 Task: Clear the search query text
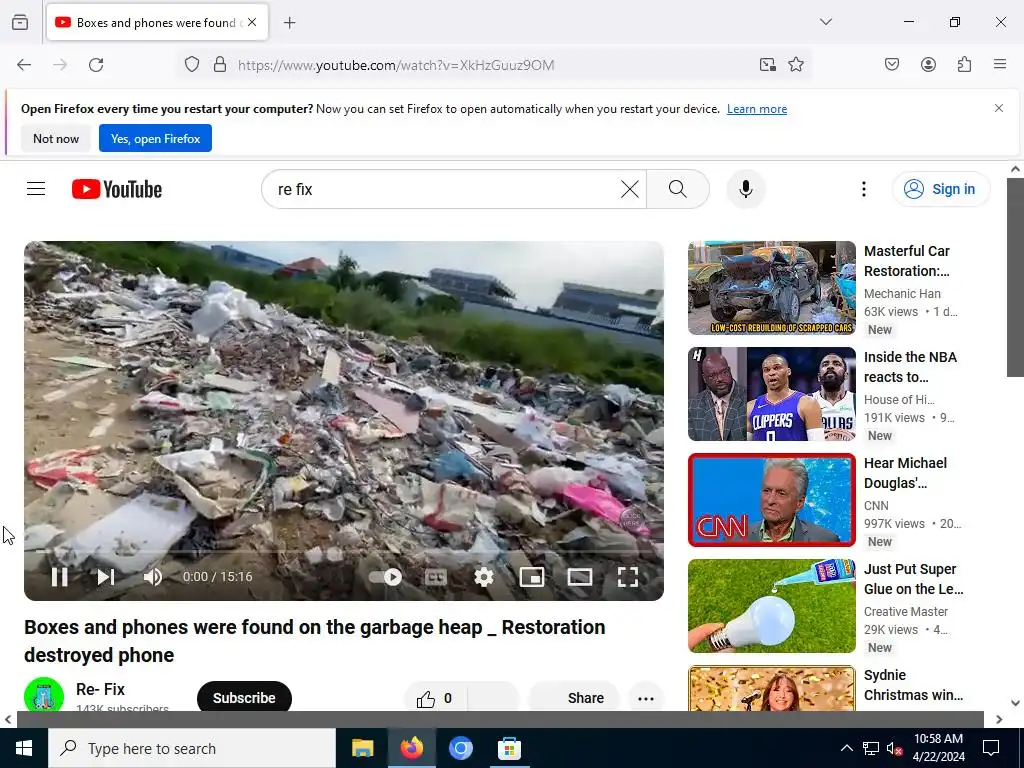pyautogui.click(x=630, y=189)
